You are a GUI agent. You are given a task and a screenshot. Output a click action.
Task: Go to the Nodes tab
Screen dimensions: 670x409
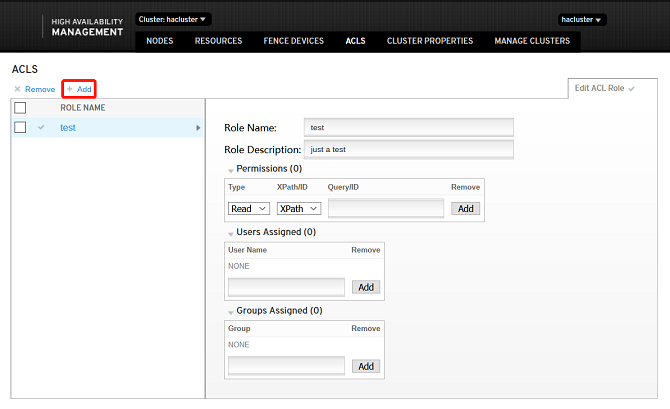(x=160, y=41)
